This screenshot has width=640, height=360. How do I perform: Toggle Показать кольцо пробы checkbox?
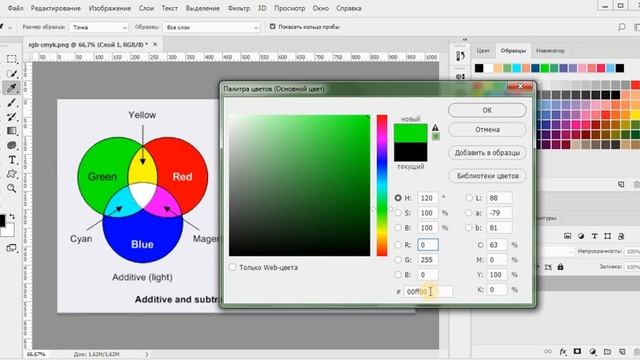point(272,27)
